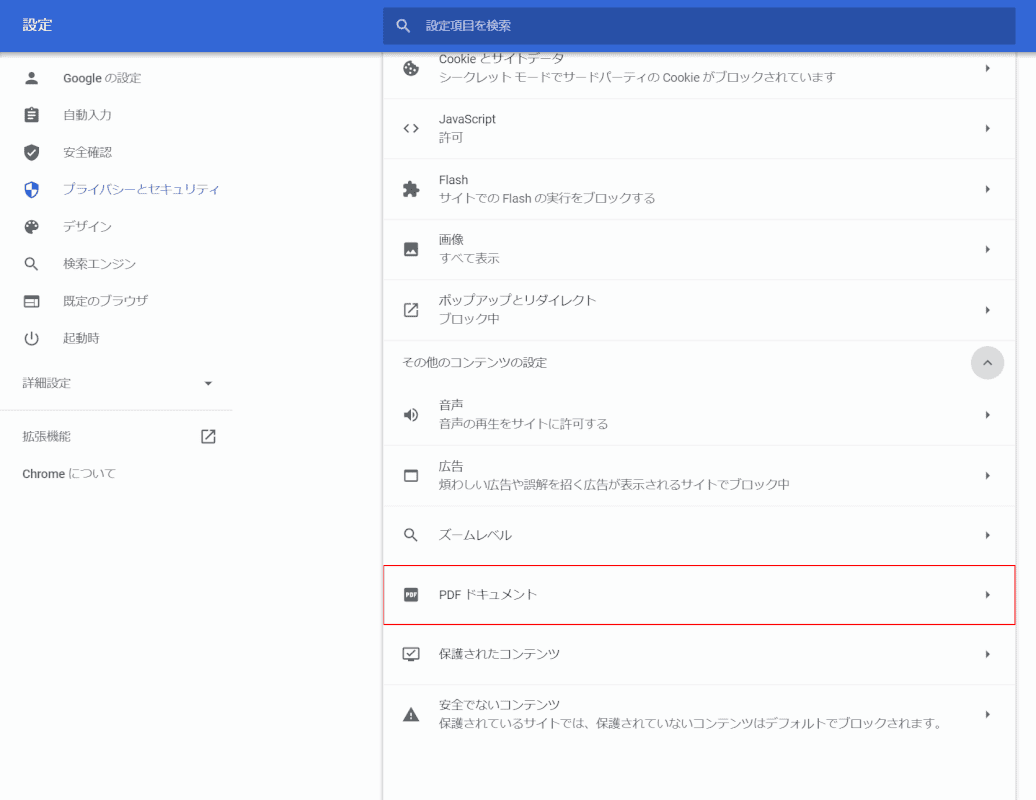
Task: Open 検索エンジン settings section
Action: (x=99, y=264)
